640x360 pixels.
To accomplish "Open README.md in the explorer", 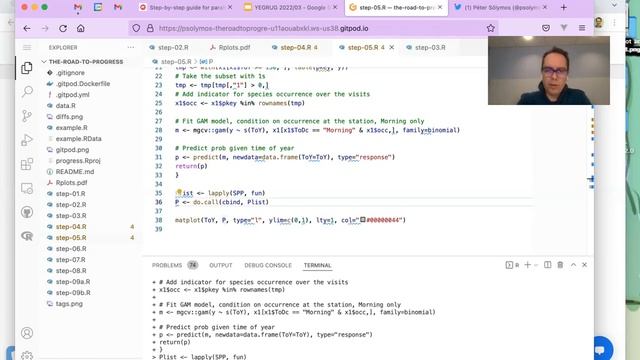I will coord(75,172).
